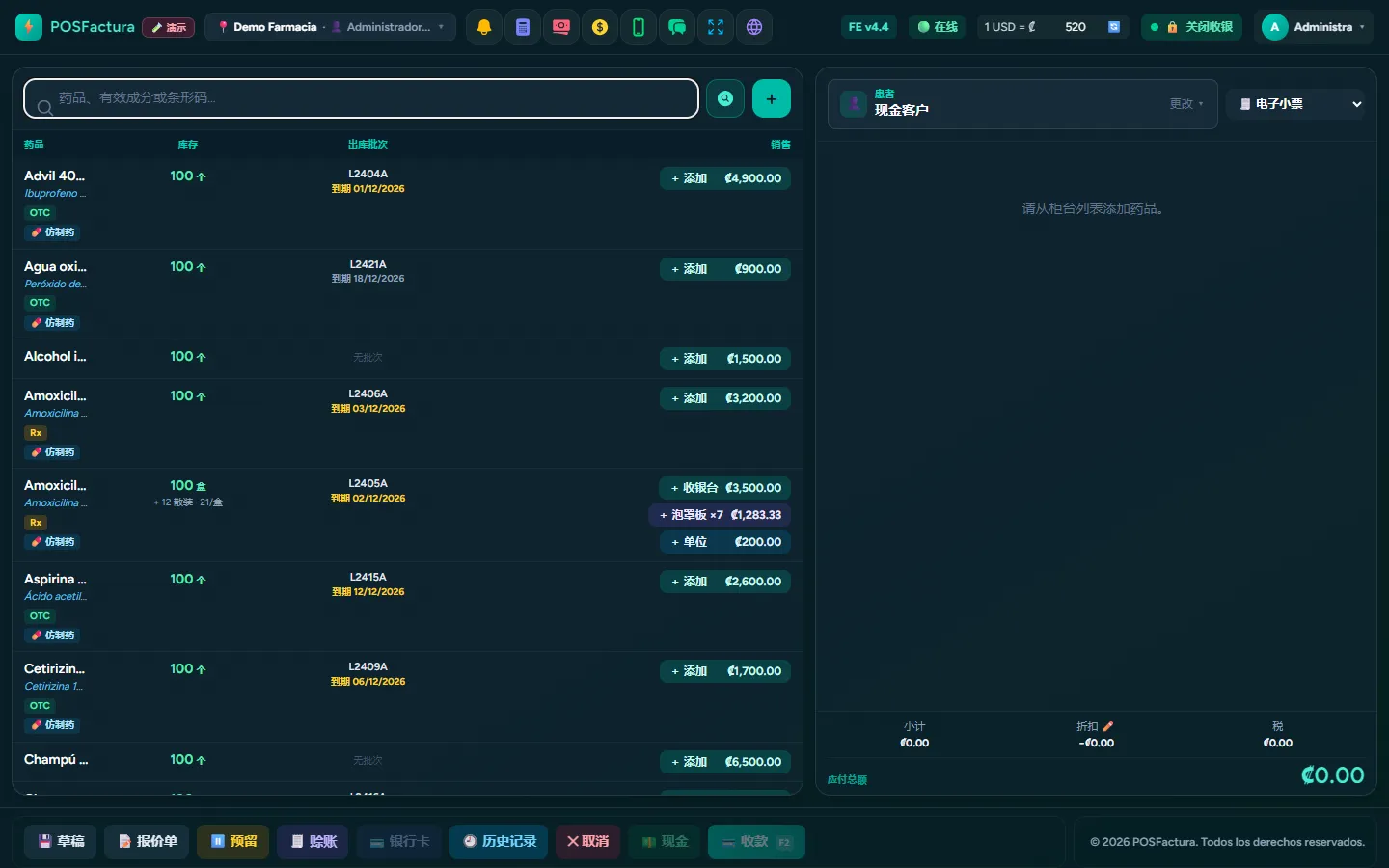The height and width of the screenshot is (868, 1389).
Task: Edit the discount pencil icon
Action: 1107,726
